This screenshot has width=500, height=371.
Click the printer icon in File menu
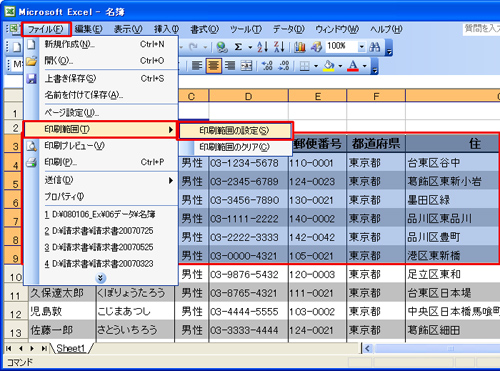click(31, 162)
